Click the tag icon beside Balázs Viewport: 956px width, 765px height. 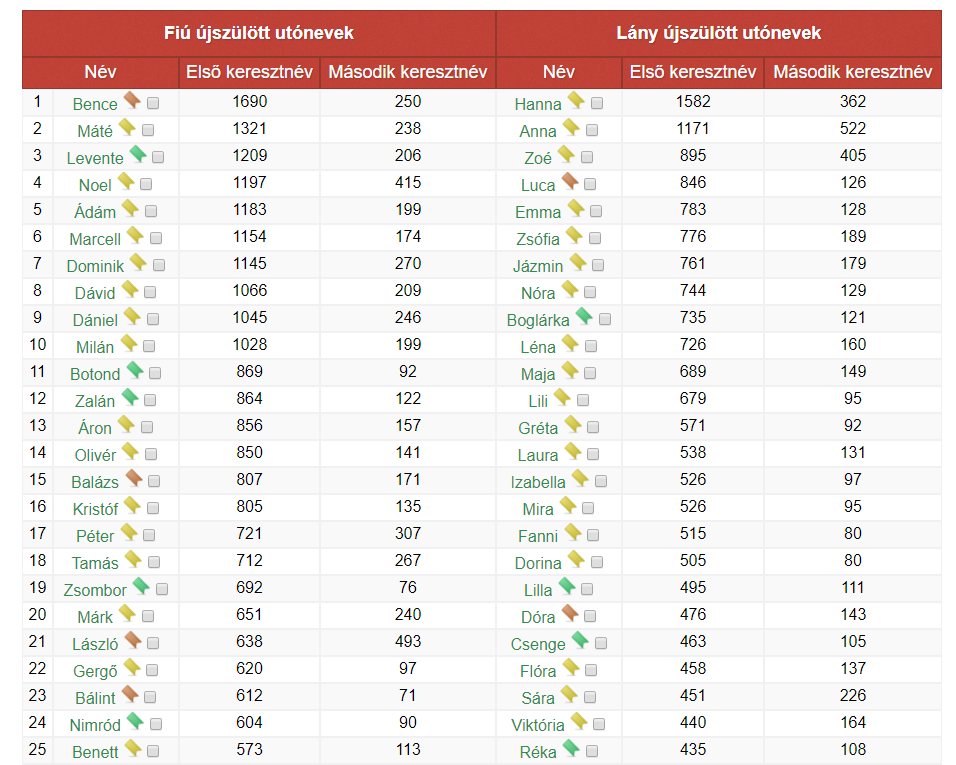click(133, 478)
